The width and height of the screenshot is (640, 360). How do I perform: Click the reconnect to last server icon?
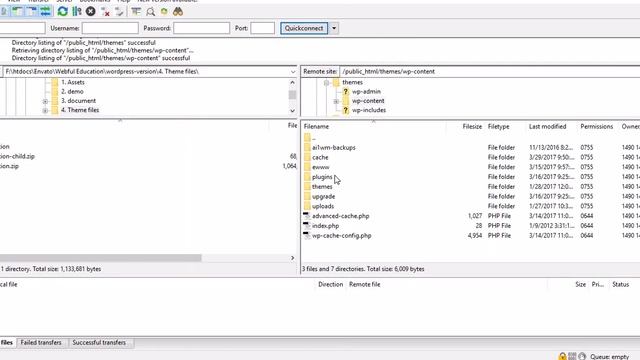click(119, 11)
